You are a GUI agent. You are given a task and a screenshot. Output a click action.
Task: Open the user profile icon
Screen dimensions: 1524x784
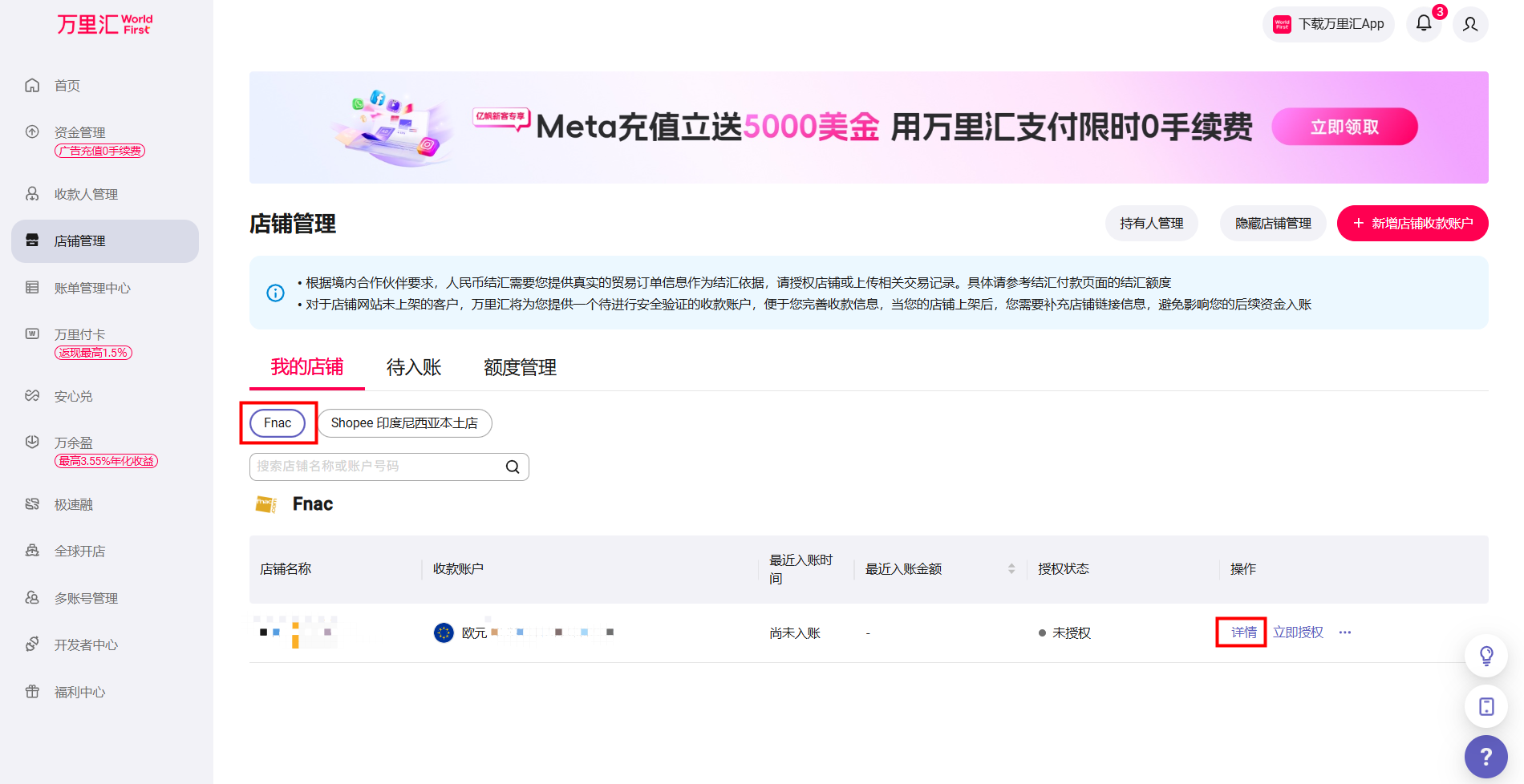pyautogui.click(x=1469, y=24)
